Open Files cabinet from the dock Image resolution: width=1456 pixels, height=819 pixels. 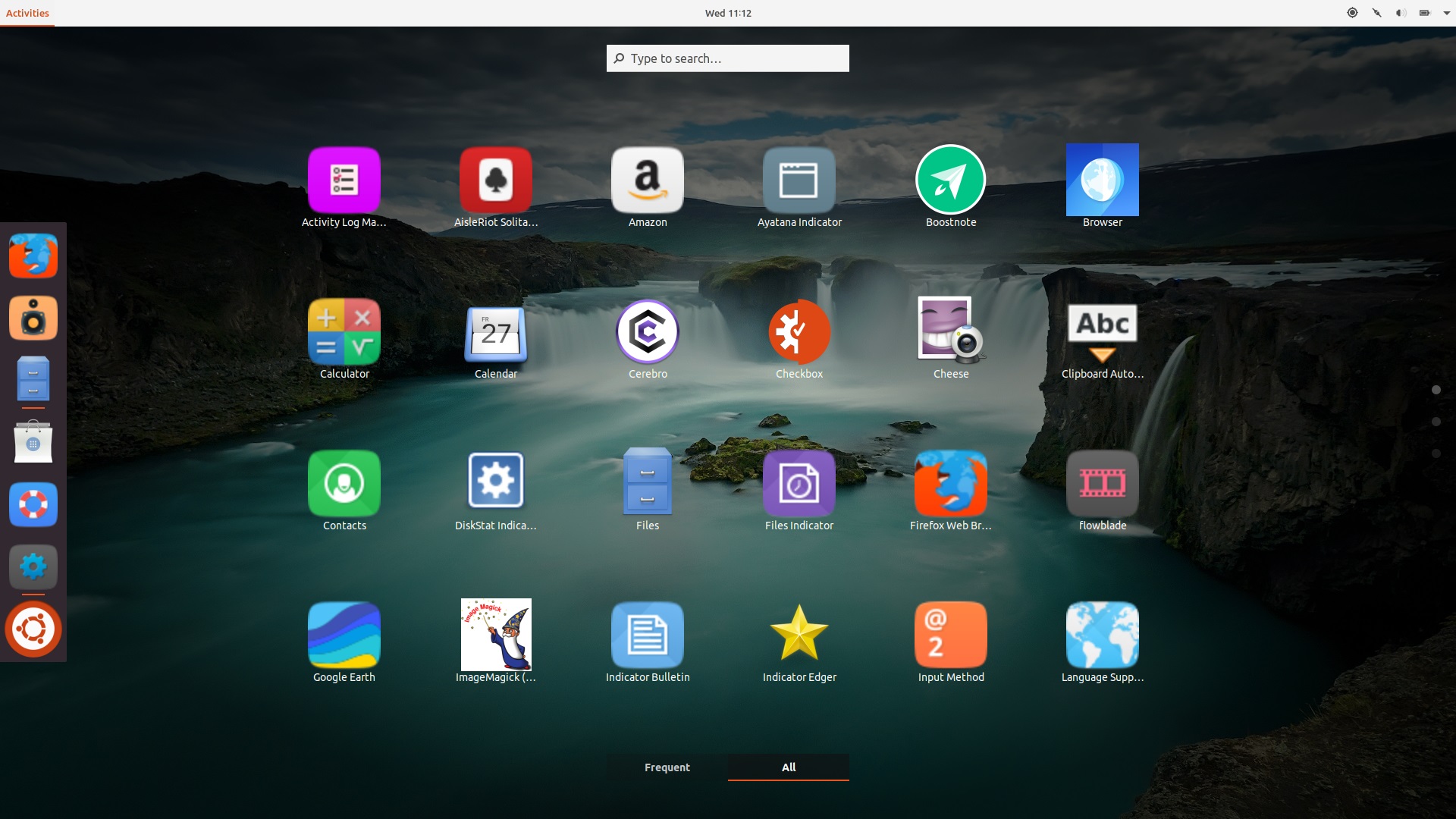click(33, 380)
